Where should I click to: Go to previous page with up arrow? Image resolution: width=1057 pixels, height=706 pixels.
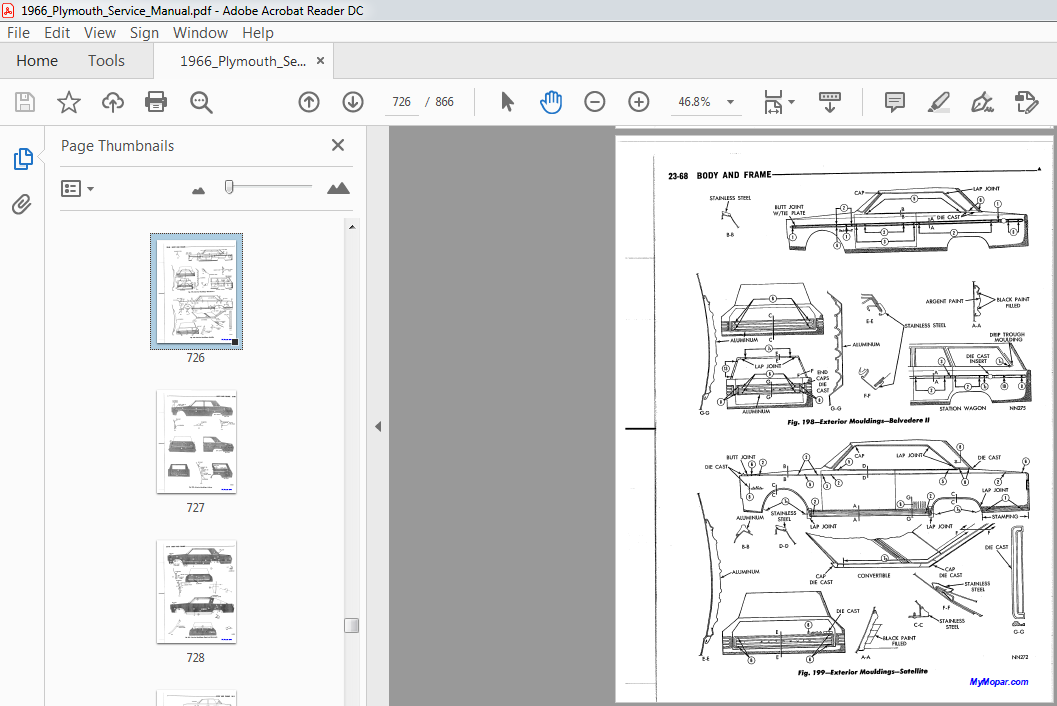(x=309, y=102)
